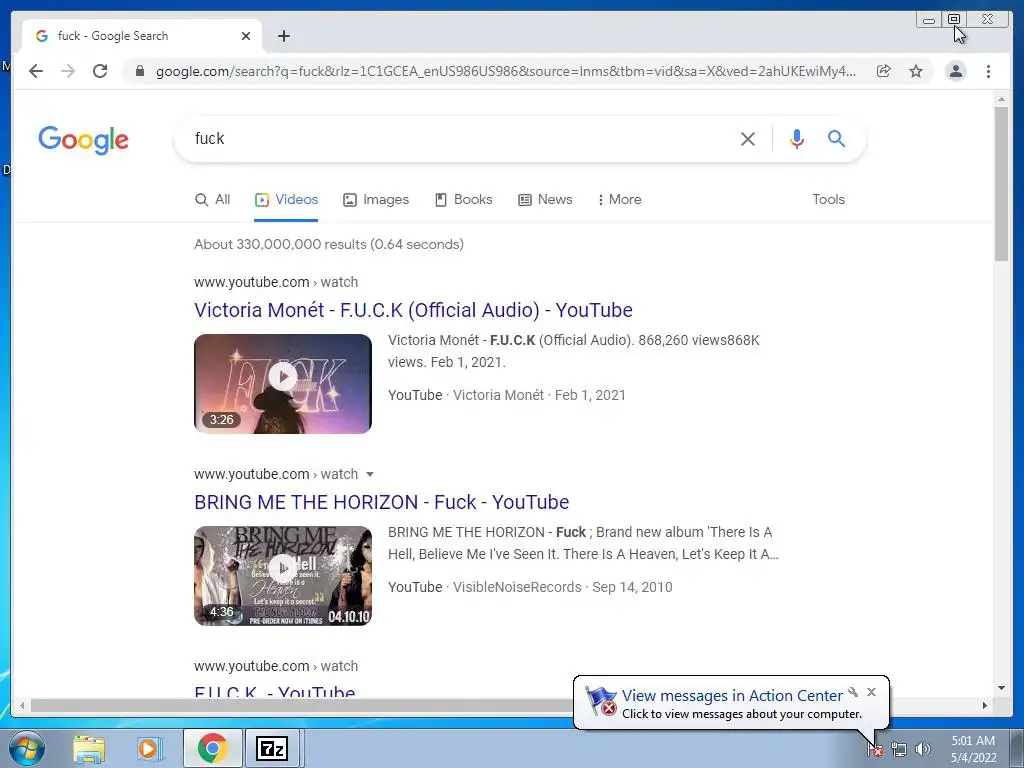The width and height of the screenshot is (1024, 768).
Task: Open Windows Explorer from taskbar
Action: click(x=89, y=748)
